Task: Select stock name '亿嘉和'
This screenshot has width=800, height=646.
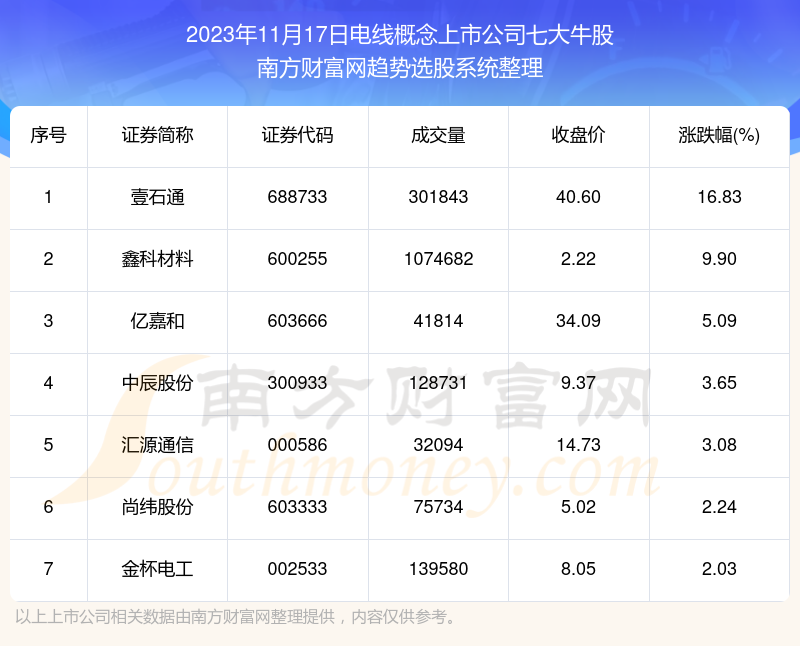Action: [x=157, y=321]
